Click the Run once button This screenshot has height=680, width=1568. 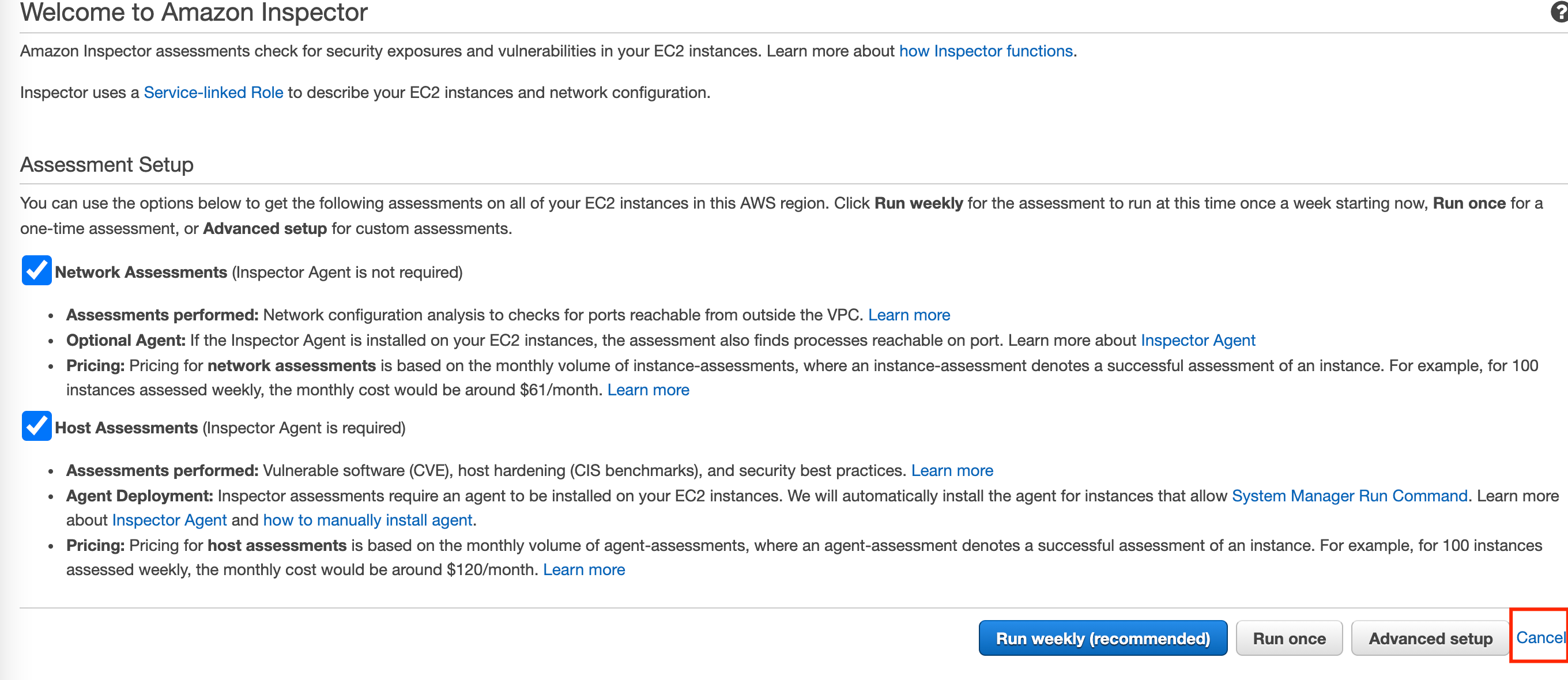pyautogui.click(x=1289, y=638)
